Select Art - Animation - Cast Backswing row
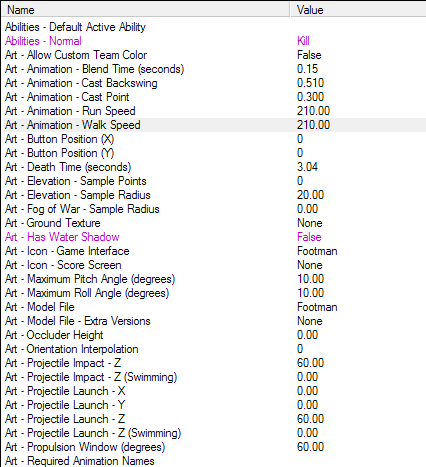The width and height of the screenshot is (426, 467). pyautogui.click(x=214, y=83)
